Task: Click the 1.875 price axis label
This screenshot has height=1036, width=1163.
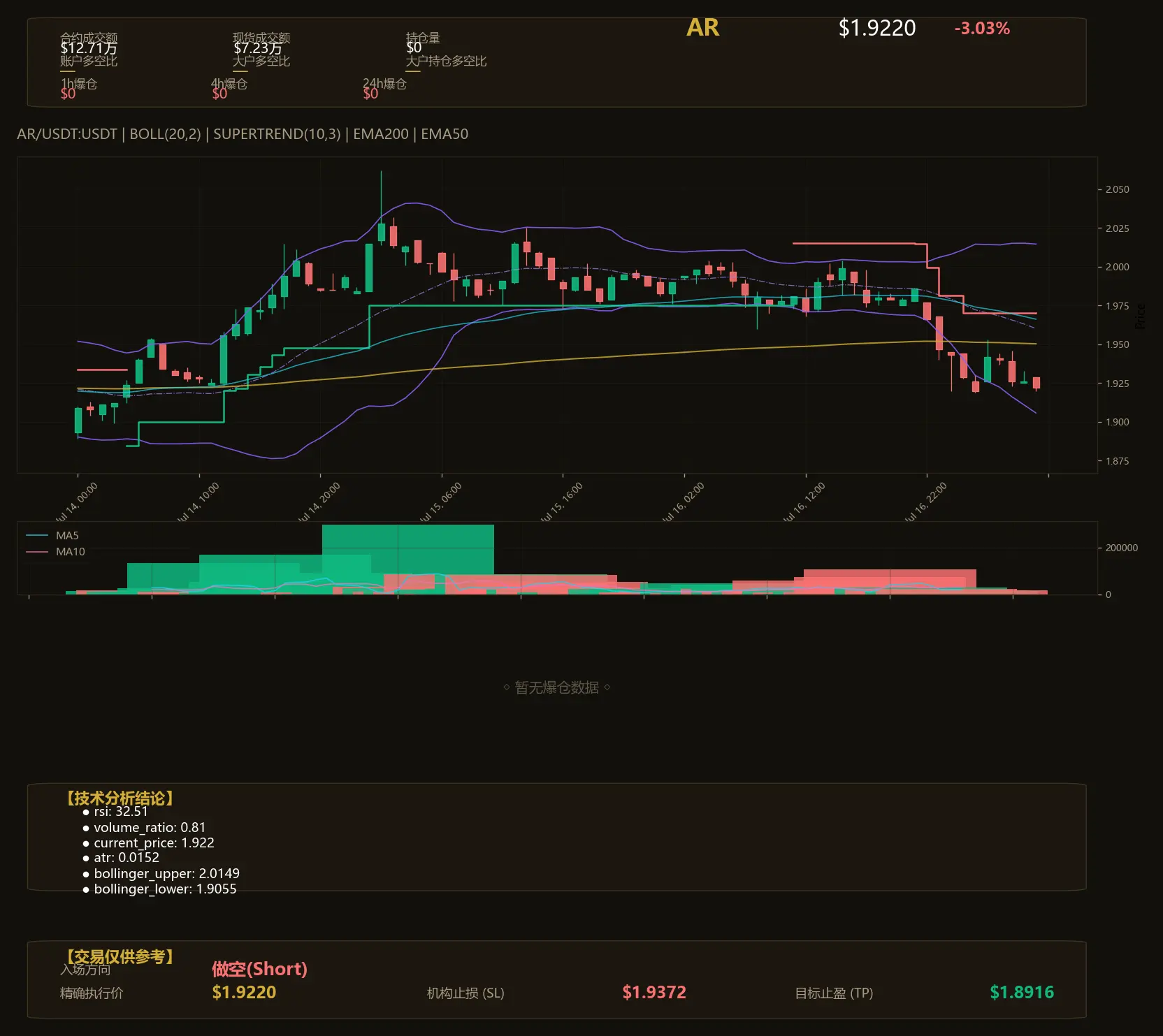Action: 1117,461
